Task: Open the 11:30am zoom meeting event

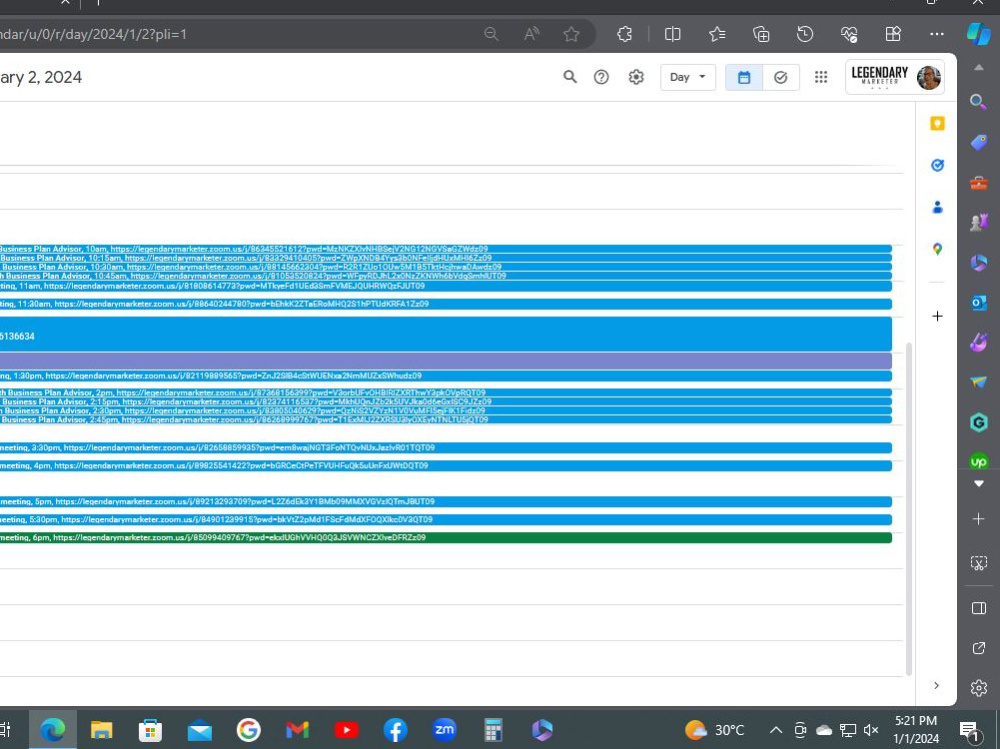Action: [x=445, y=304]
